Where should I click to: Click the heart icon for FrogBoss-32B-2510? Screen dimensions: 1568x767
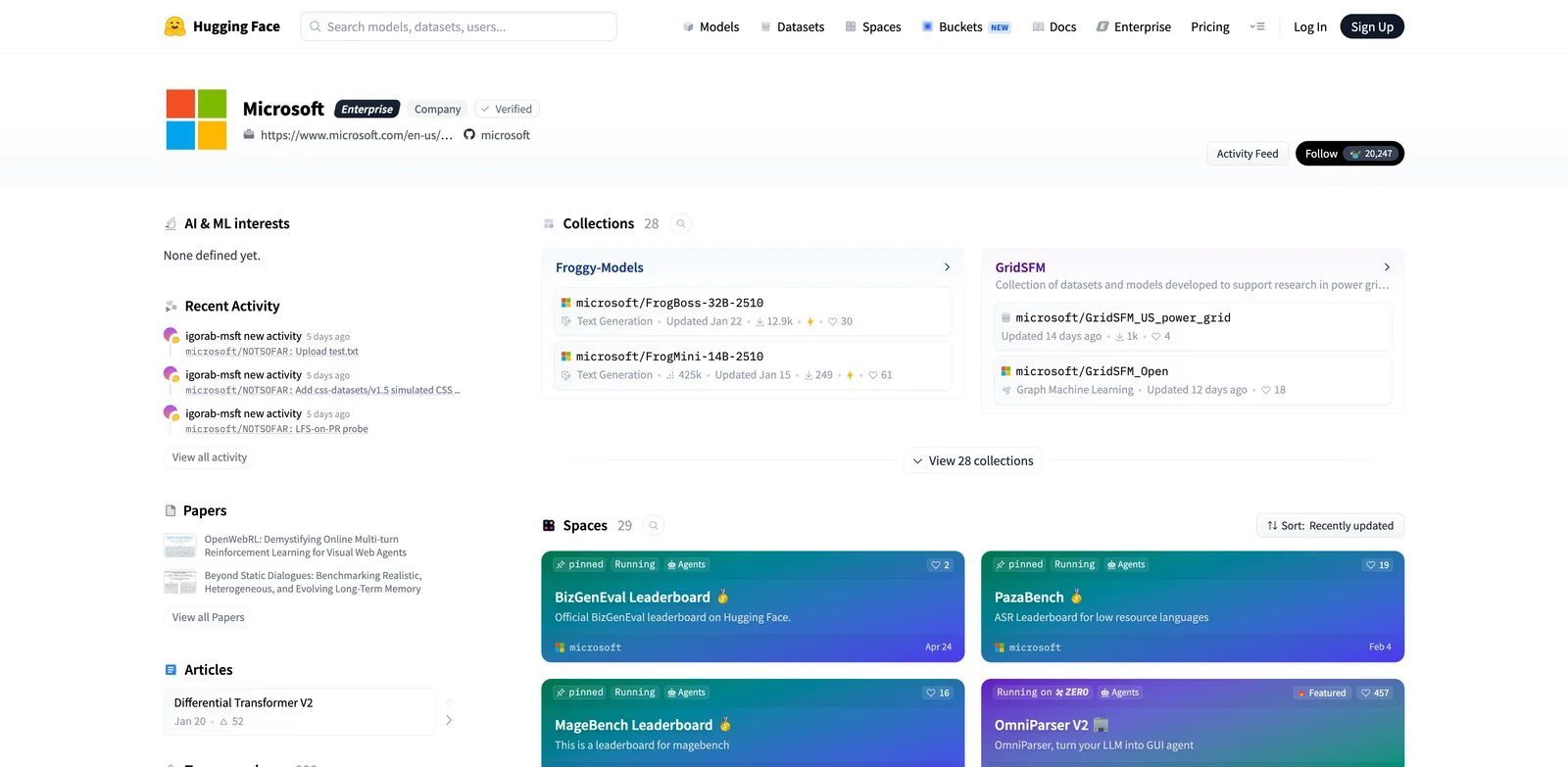833,321
